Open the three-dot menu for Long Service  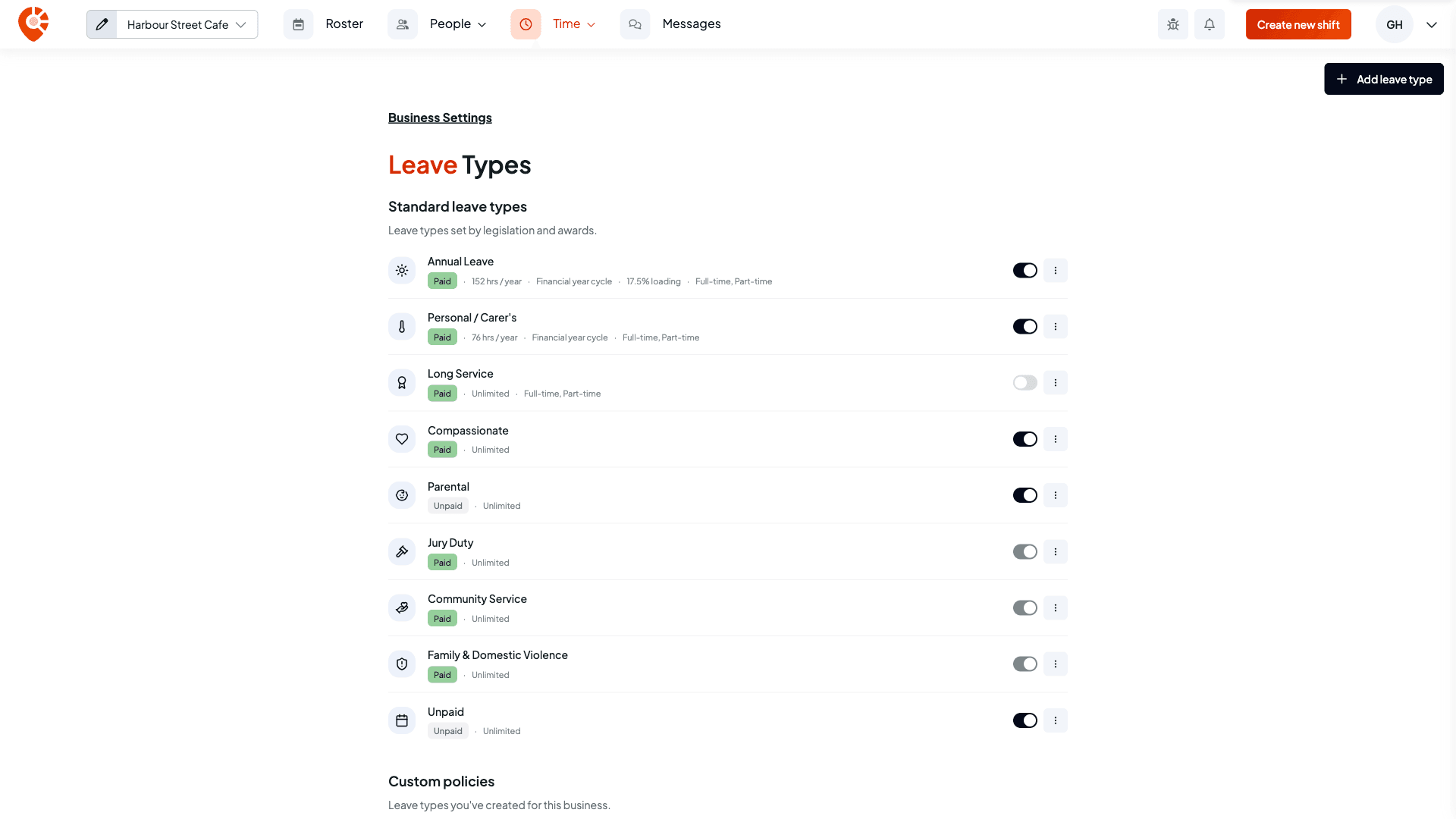[1055, 383]
